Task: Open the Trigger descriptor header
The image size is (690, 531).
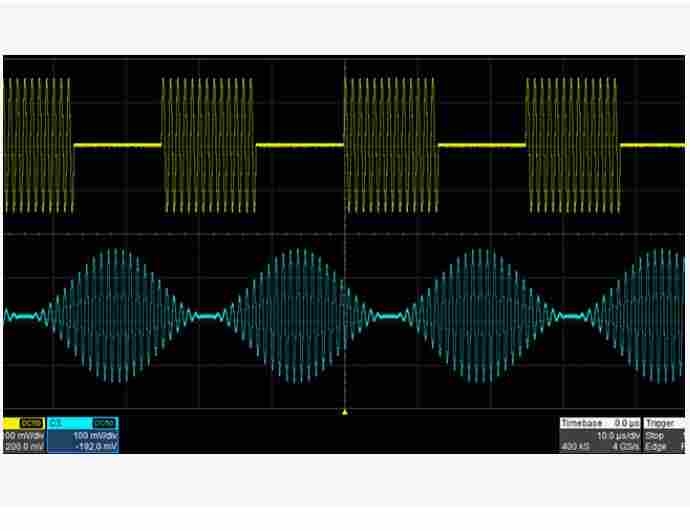Action: pos(662,424)
